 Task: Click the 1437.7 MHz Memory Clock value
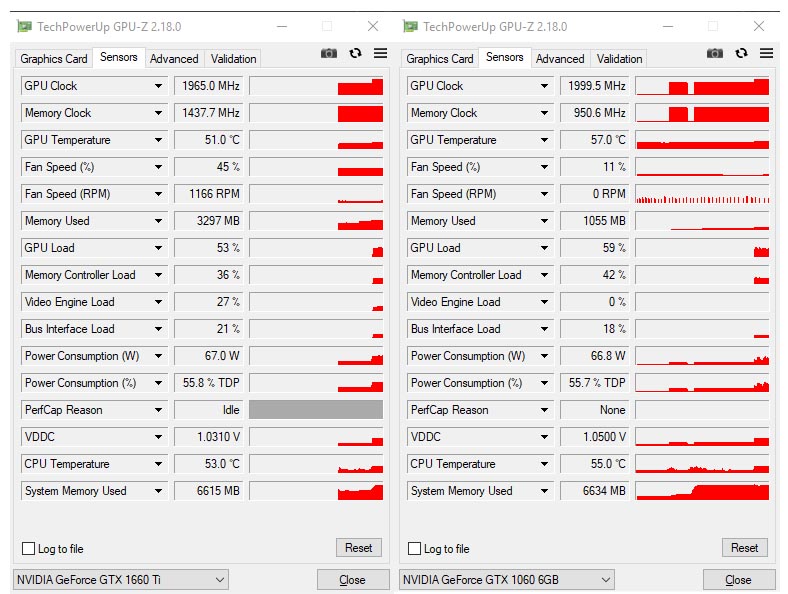coord(209,113)
